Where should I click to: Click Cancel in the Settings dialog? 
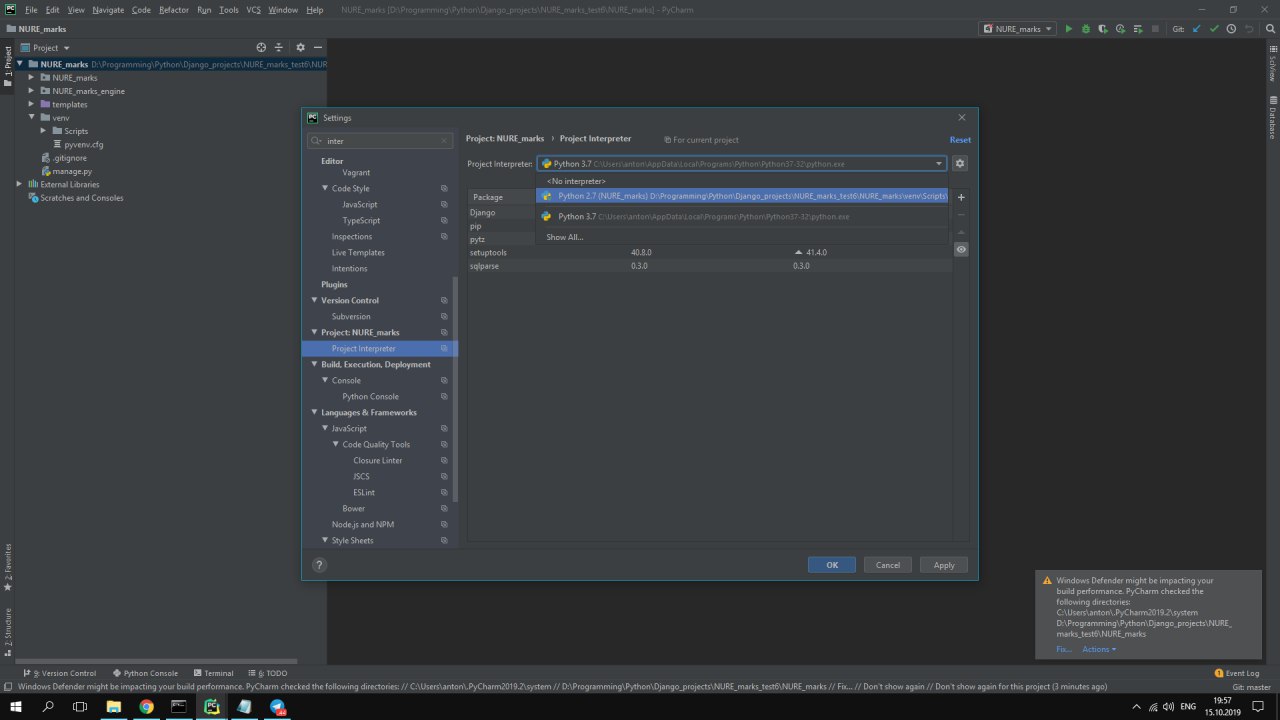[x=888, y=565]
